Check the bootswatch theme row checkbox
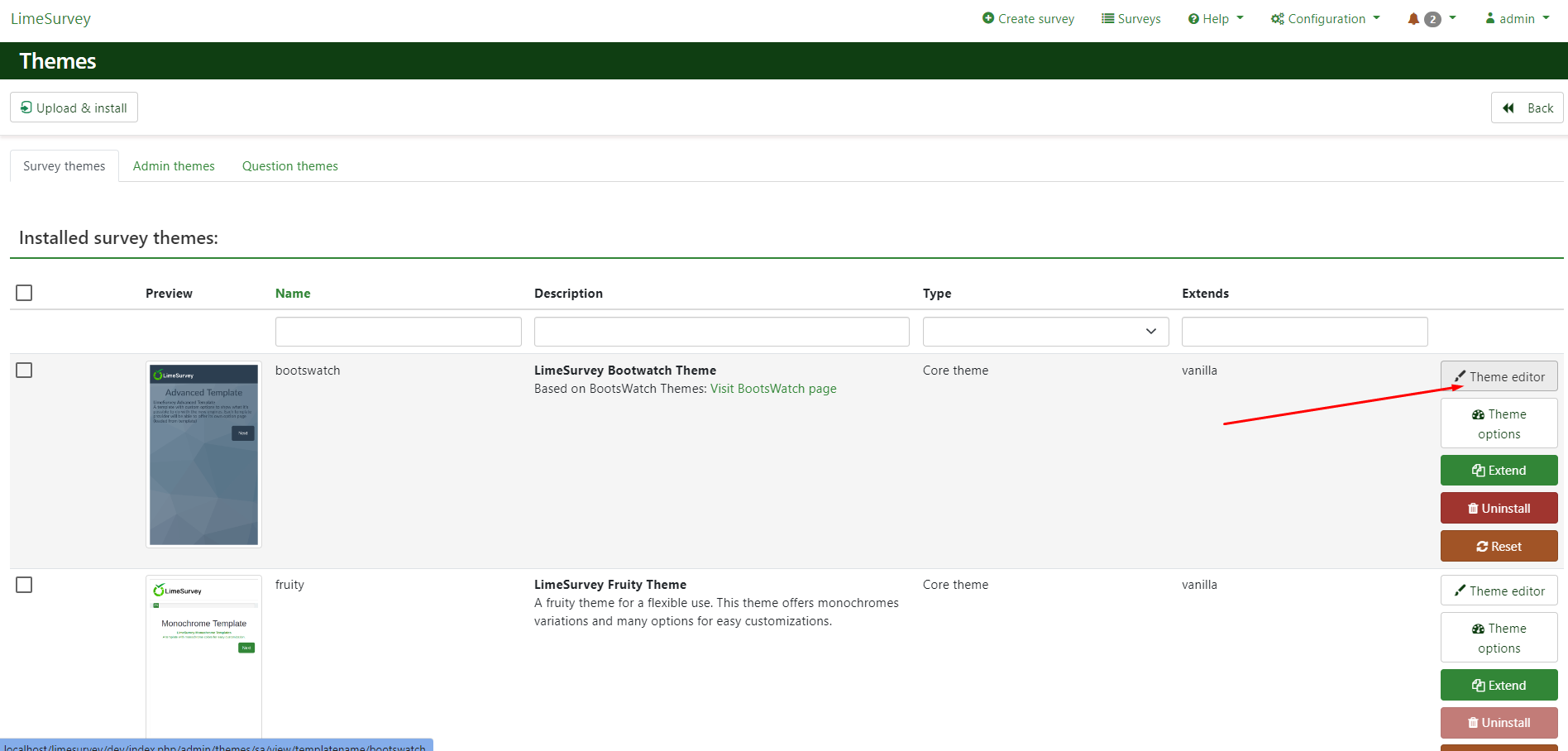Screen dimensions: 1568x751 pyautogui.click(x=24, y=370)
